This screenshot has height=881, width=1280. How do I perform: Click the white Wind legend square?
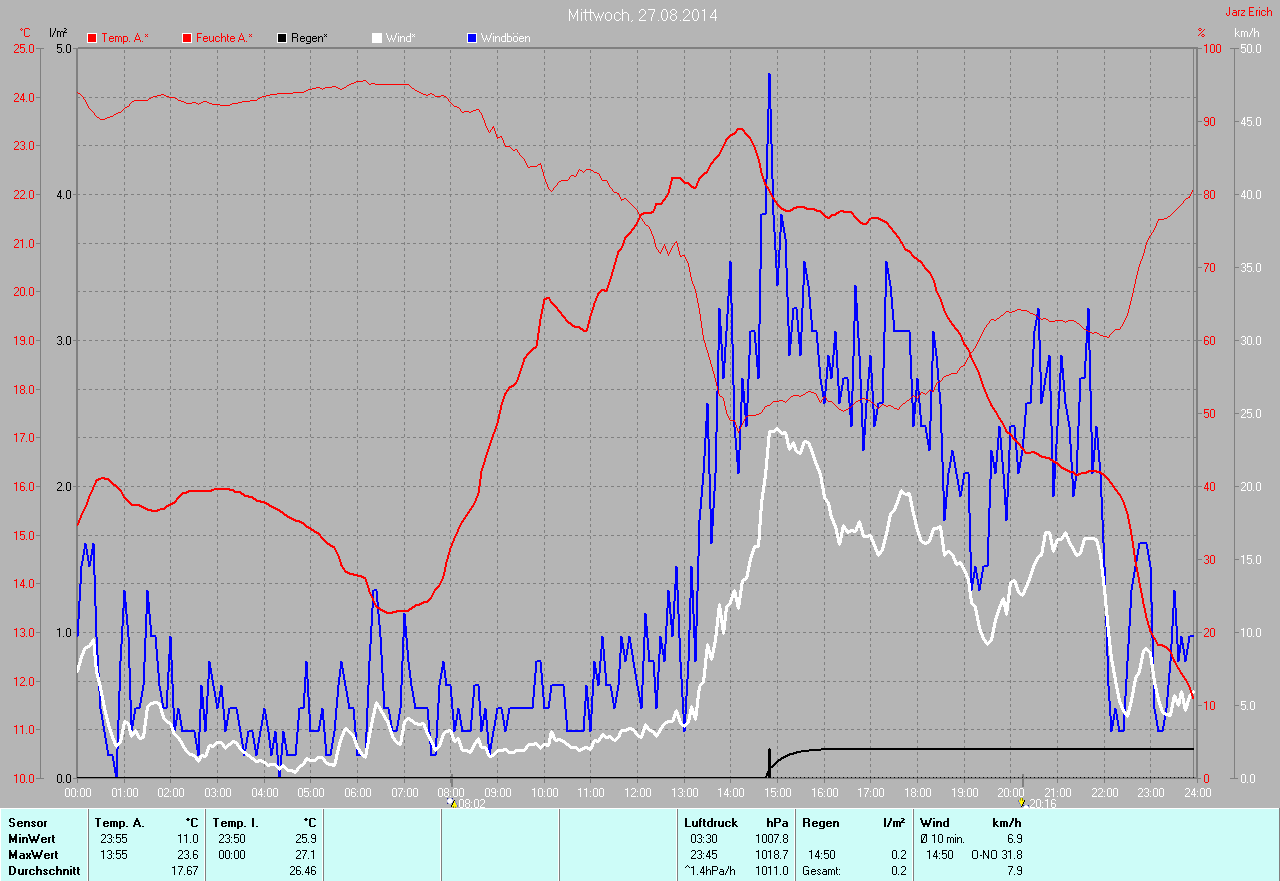(x=377, y=38)
